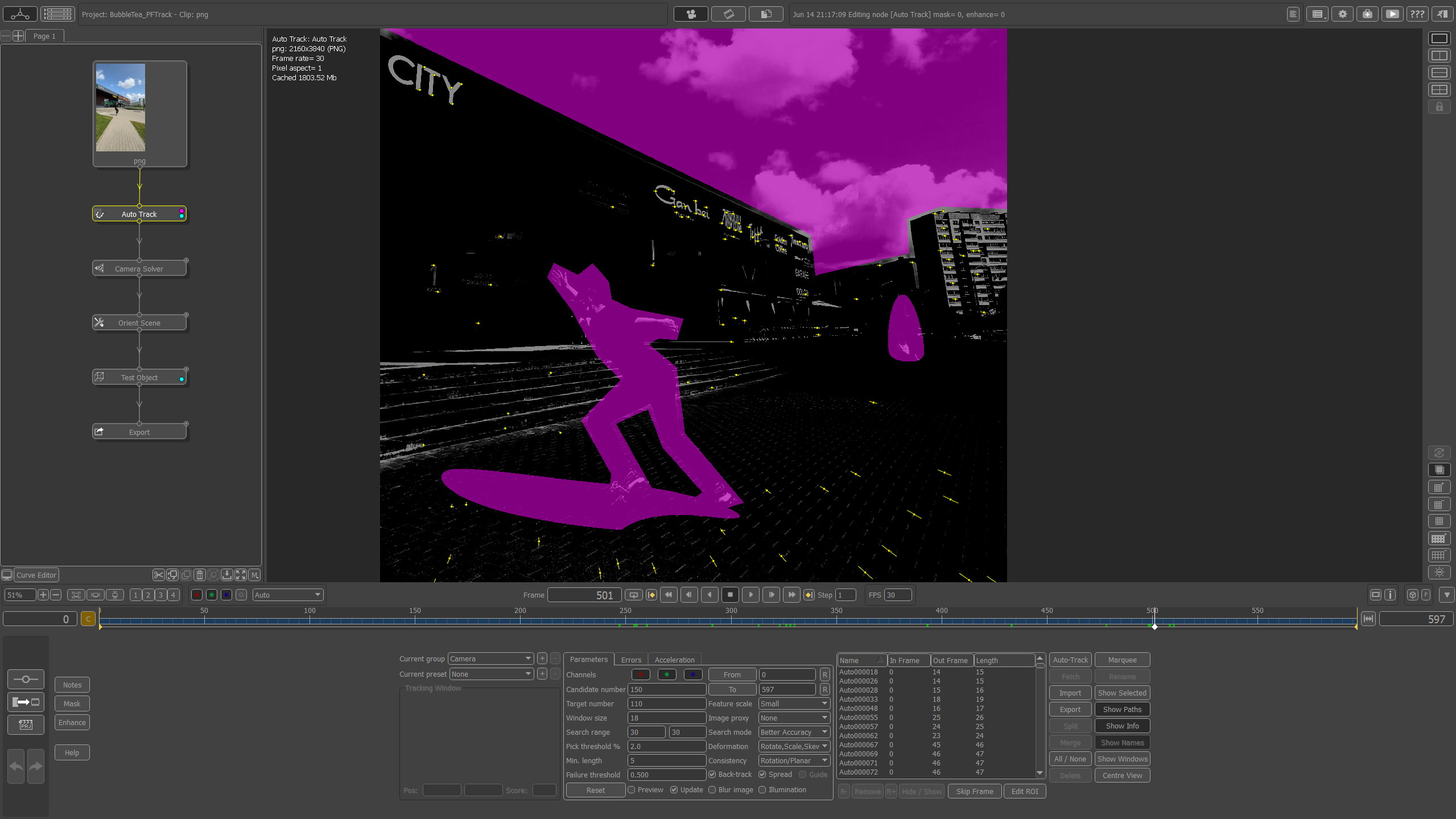Screen dimensions: 1456x819
Task: Click the zoom in plus button beside 51%
Action: (x=43, y=595)
